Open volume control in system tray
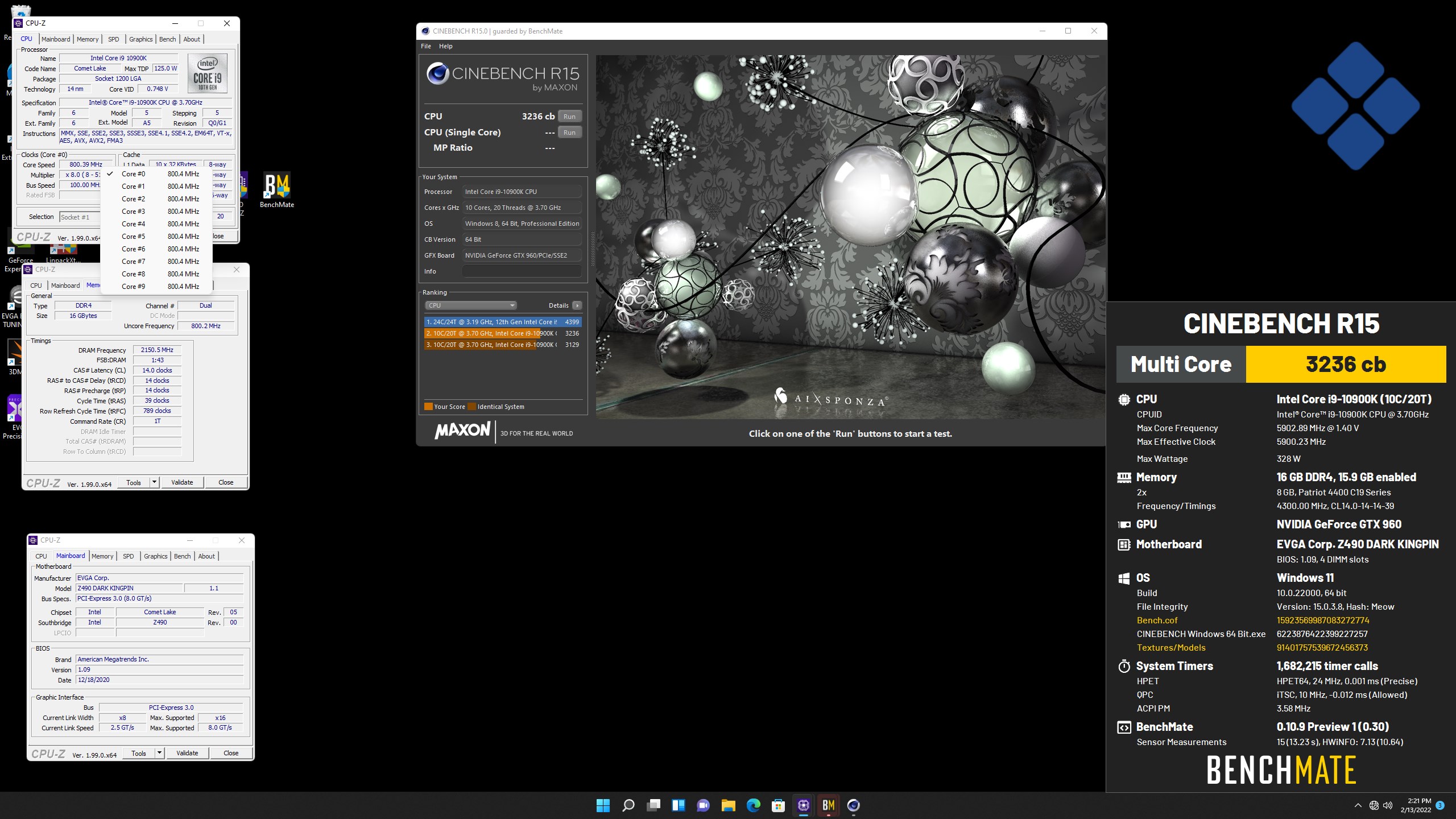1456x819 pixels. point(1388,805)
